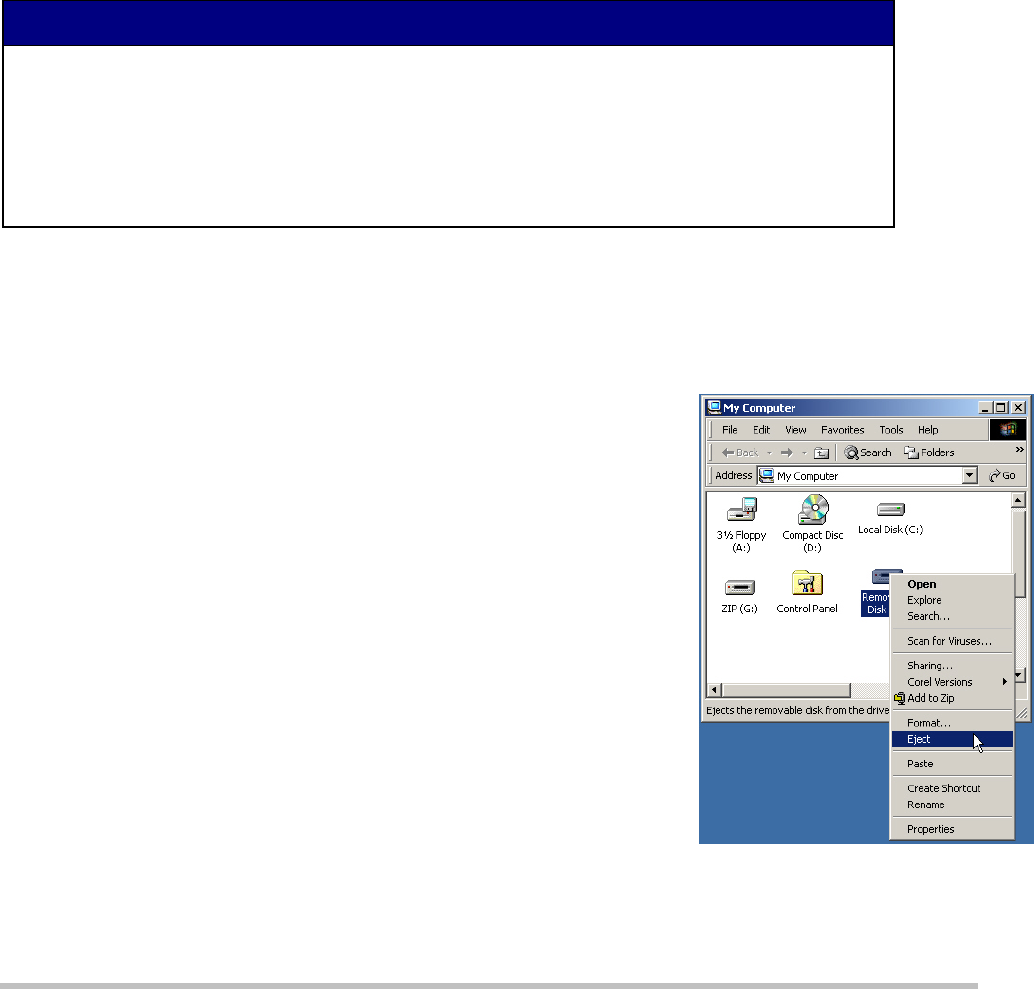This screenshot has width=1034, height=989.
Task: Maximize the My Computer window
Action: [x=1001, y=408]
